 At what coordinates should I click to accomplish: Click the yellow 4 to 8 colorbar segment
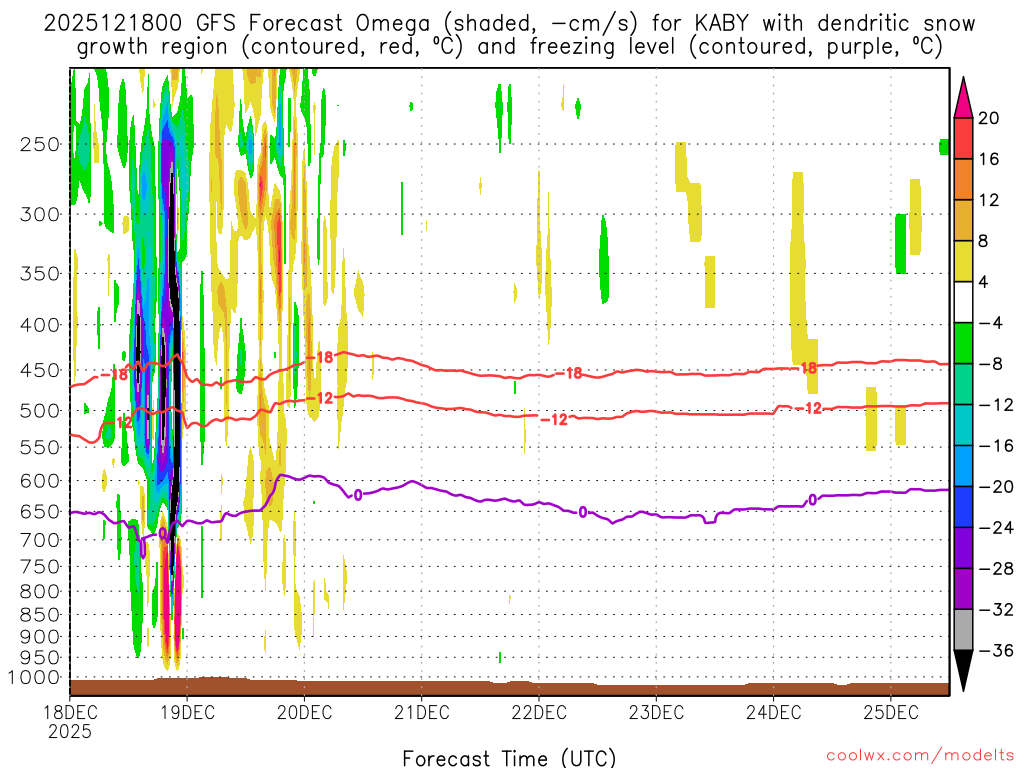click(x=963, y=261)
